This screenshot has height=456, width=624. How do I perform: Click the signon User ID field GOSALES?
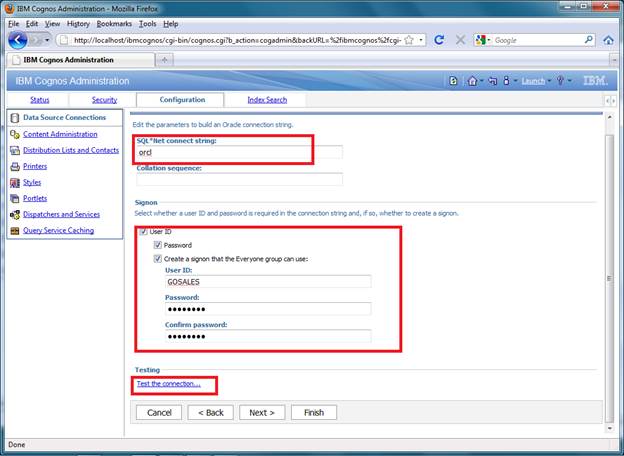tap(268, 282)
